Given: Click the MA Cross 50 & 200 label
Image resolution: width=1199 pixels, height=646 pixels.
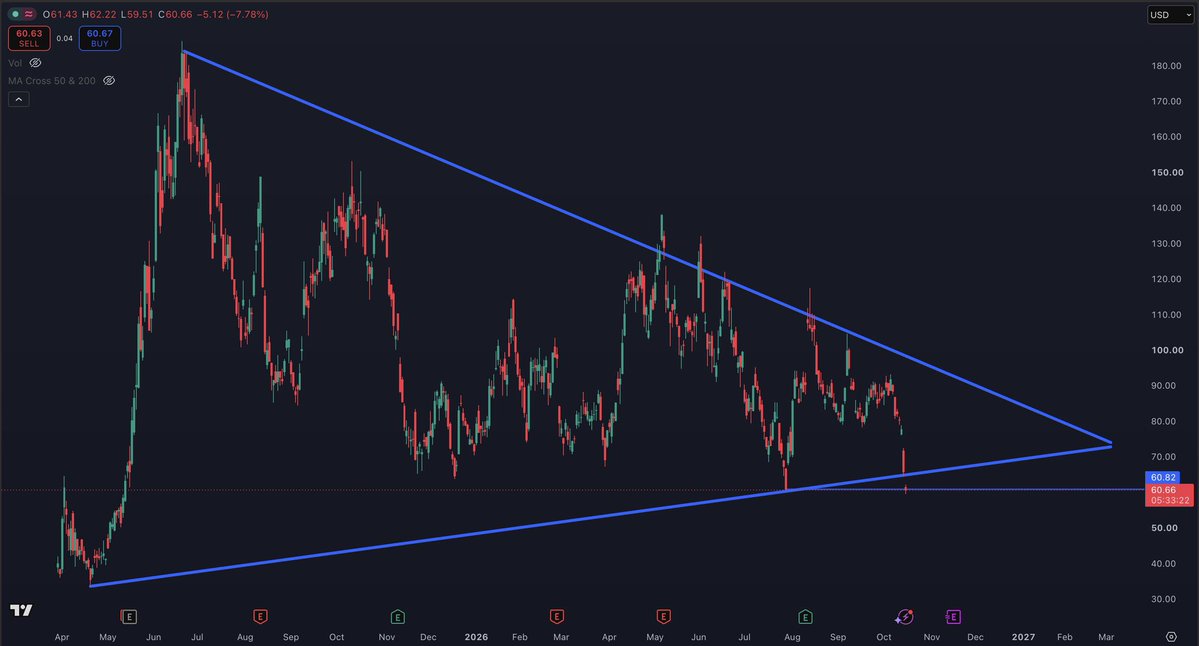Looking at the screenshot, I should pyautogui.click(x=52, y=80).
